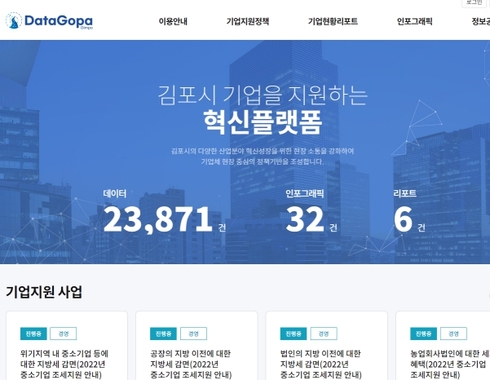Open the 공장의 지방 이전 지방세 감면 card
The image size is (490, 380).
196,346
